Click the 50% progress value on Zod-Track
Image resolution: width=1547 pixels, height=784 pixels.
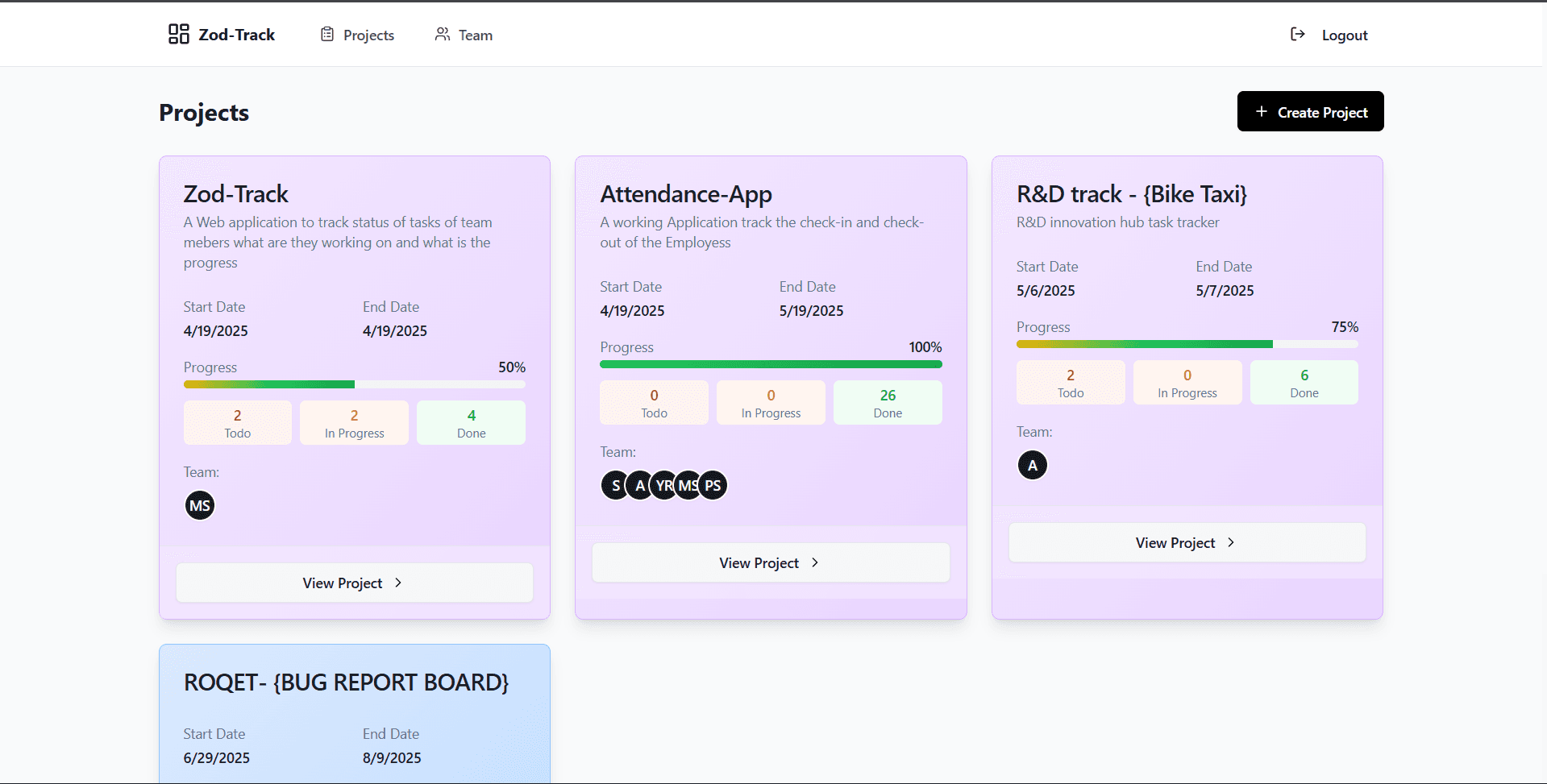(x=512, y=367)
